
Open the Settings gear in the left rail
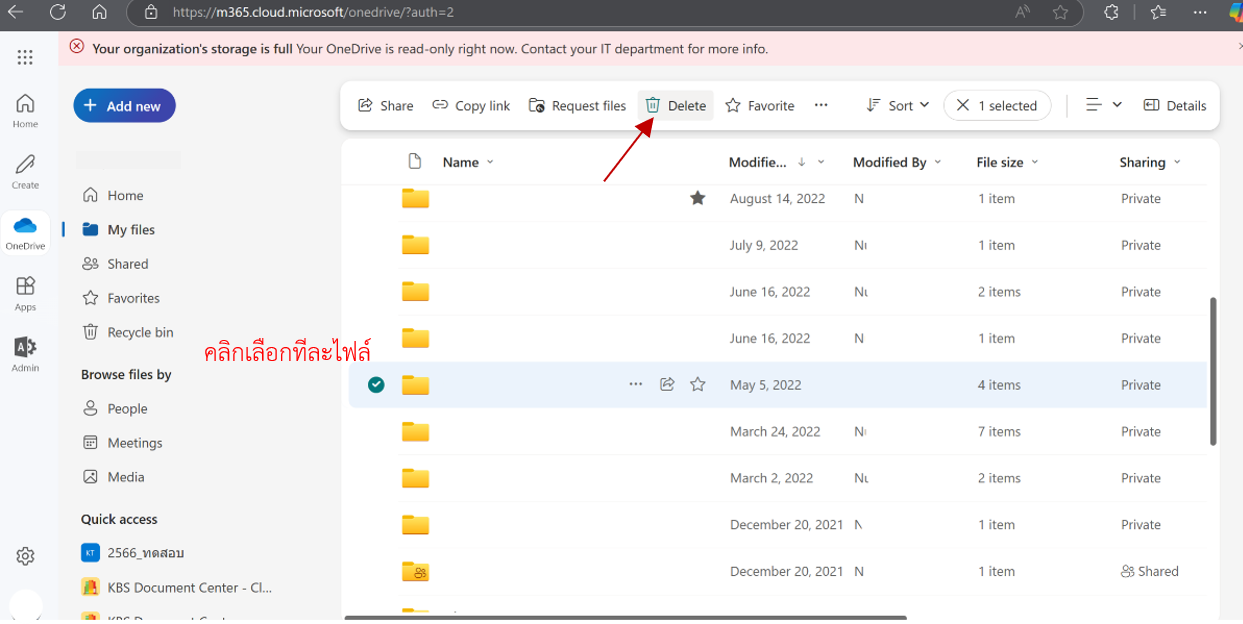[25, 556]
